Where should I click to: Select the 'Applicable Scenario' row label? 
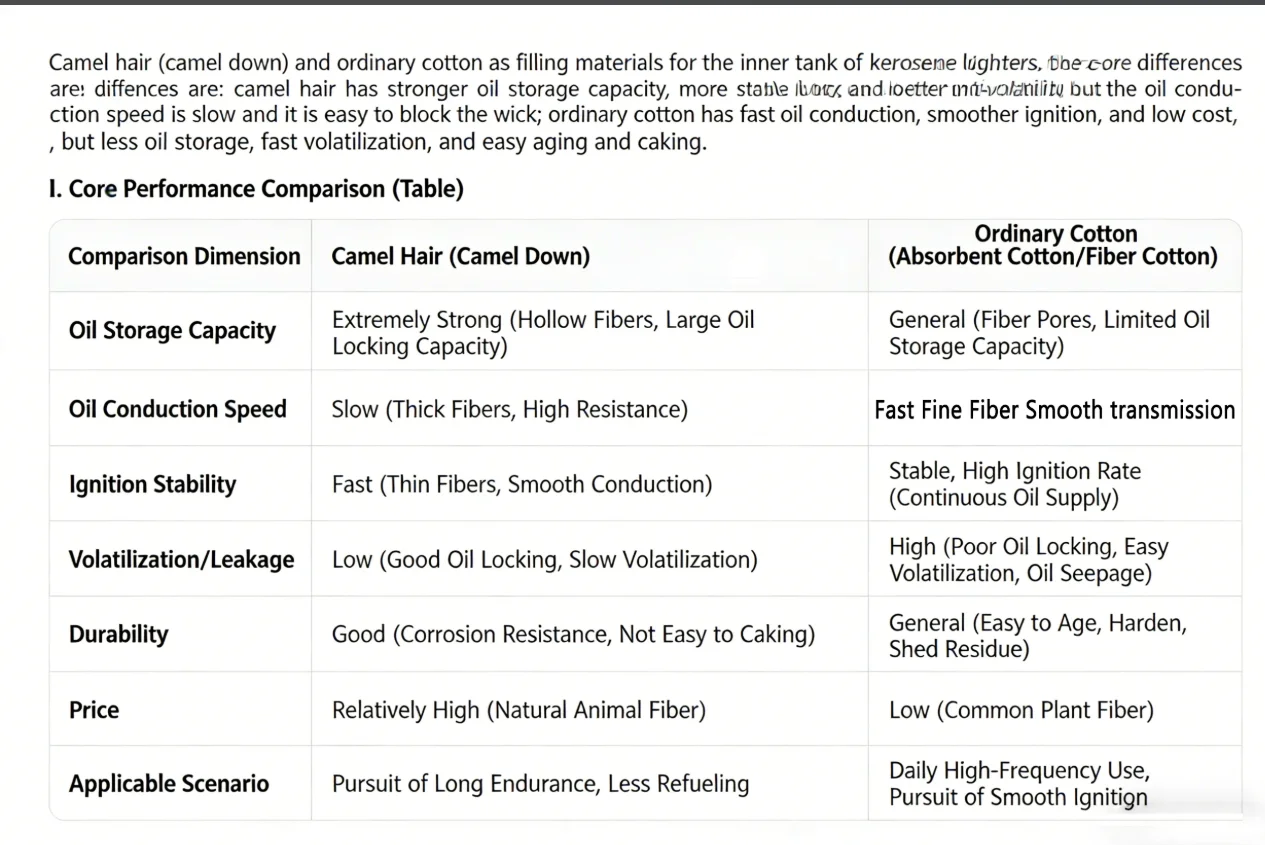point(169,784)
